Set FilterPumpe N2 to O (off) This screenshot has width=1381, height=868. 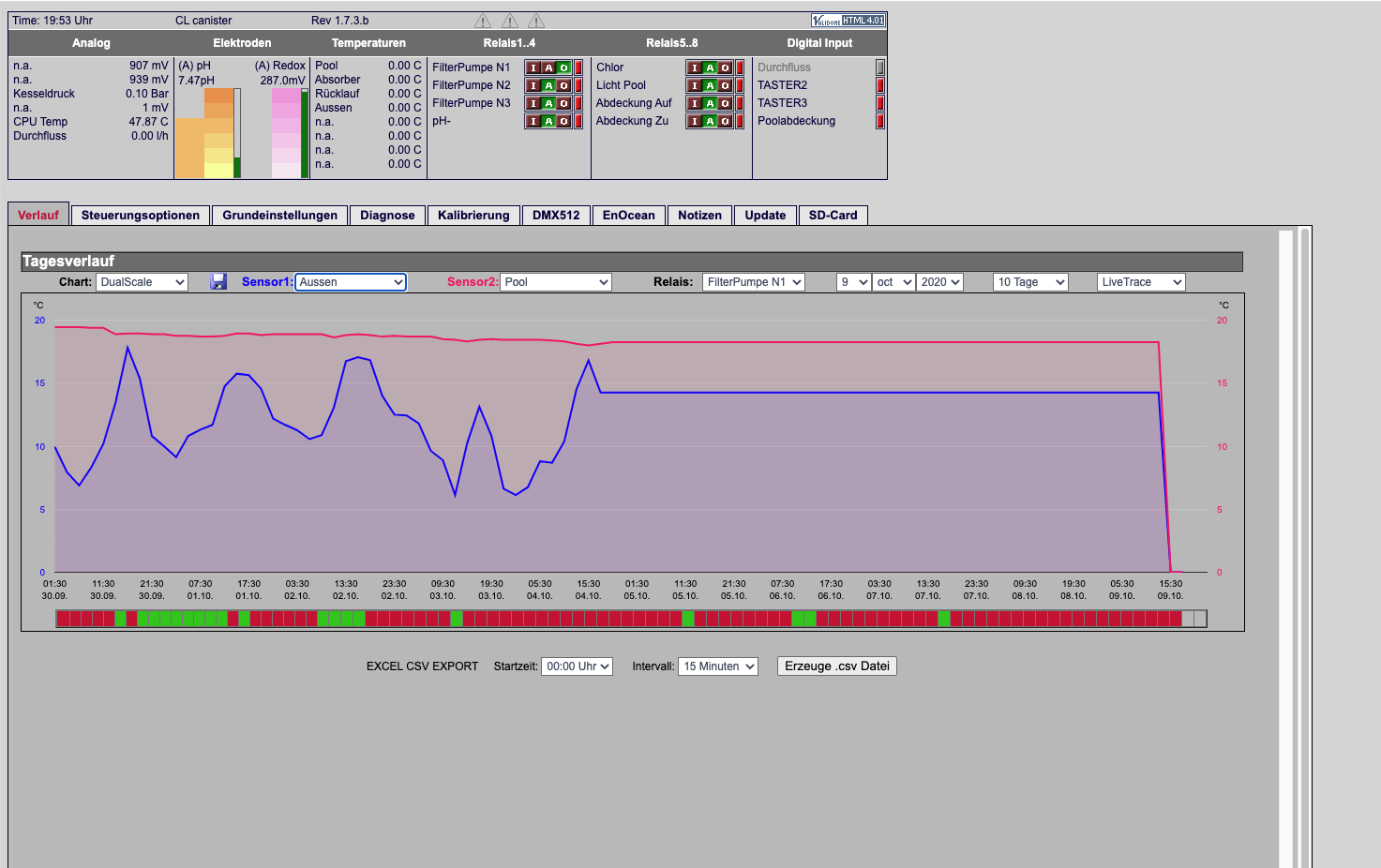tap(563, 85)
